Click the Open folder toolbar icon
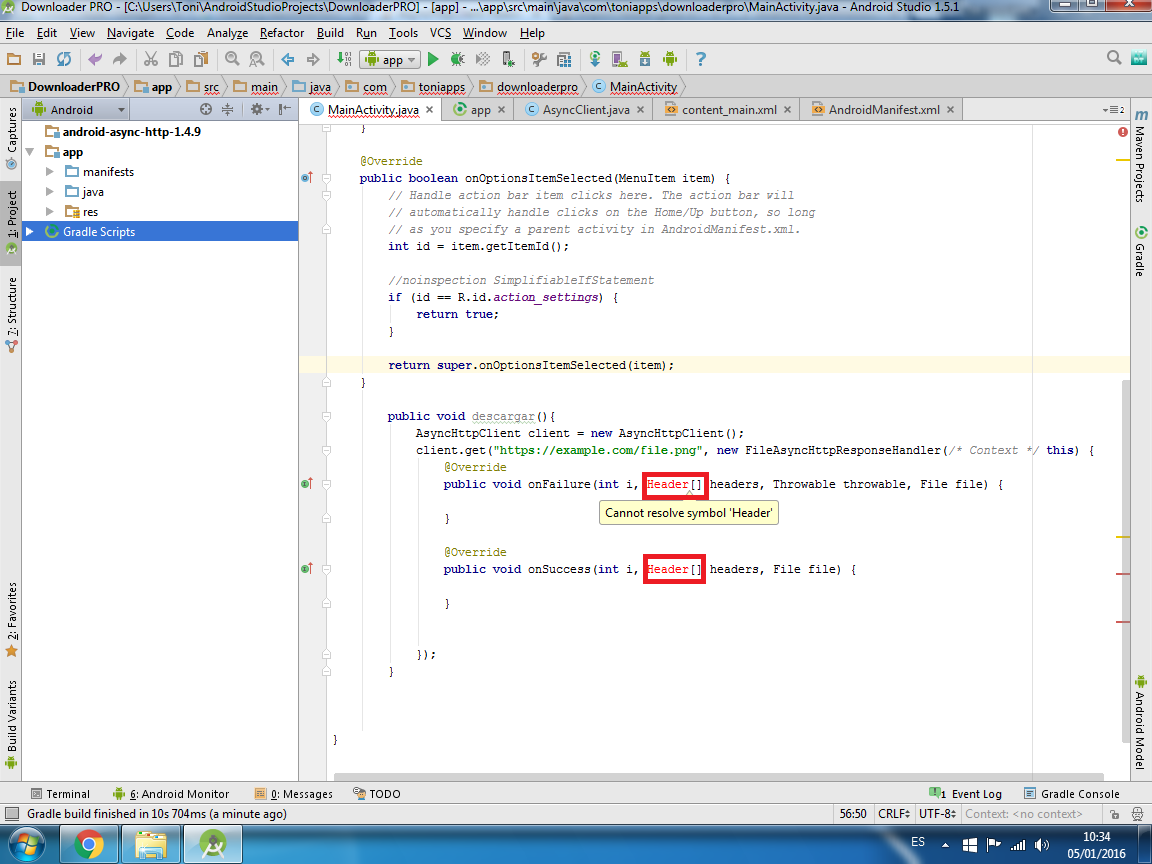The image size is (1152, 864). [x=14, y=60]
